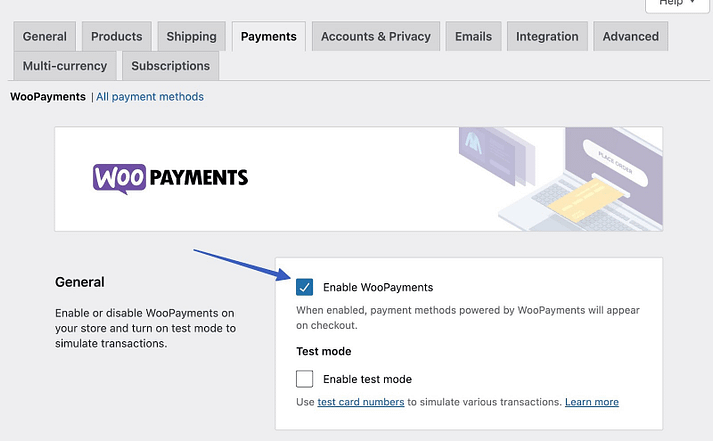Click the checkout illustration in banner
The height and width of the screenshot is (441, 713).
(560, 179)
